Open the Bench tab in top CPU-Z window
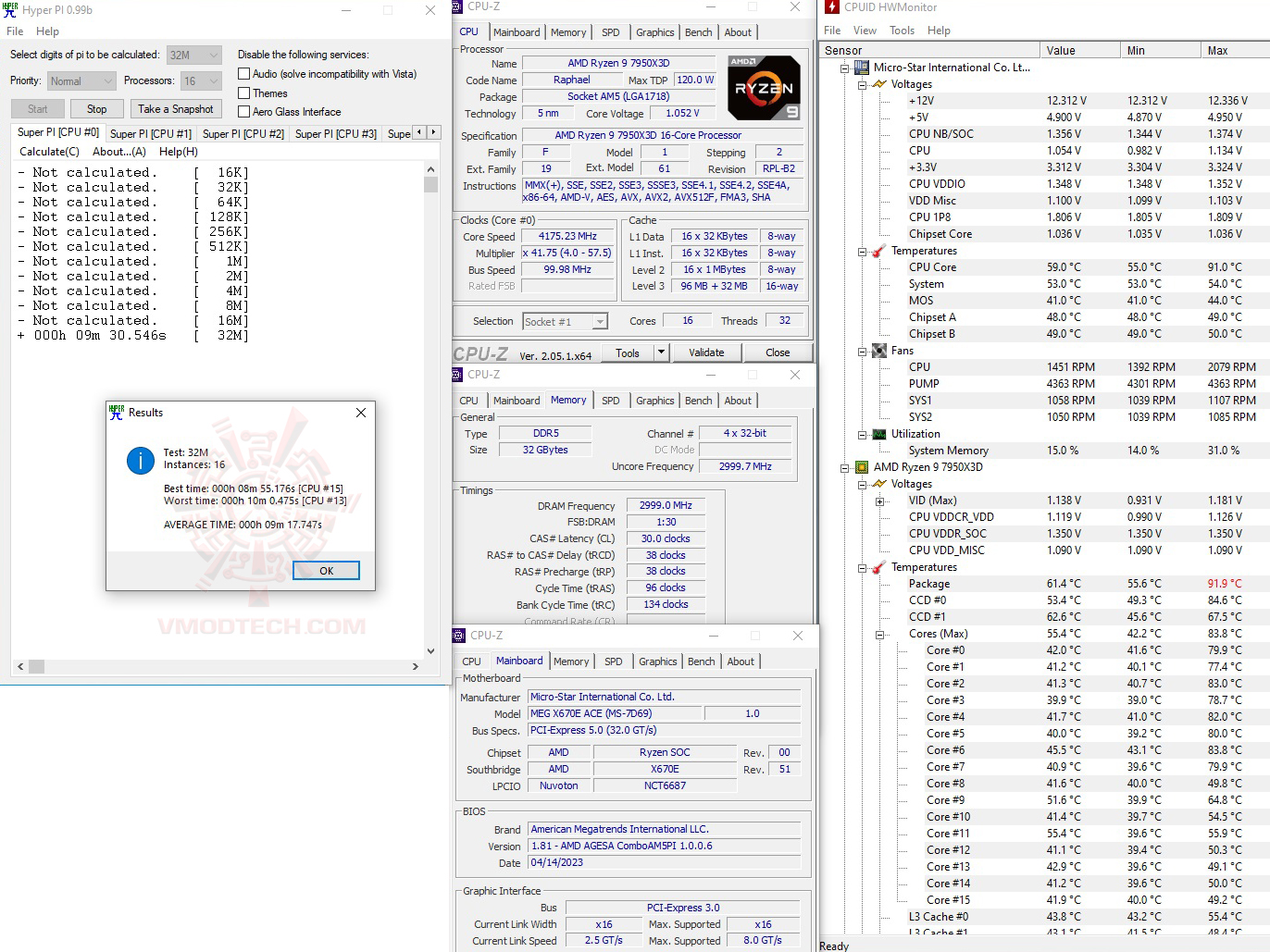The width and height of the screenshot is (1270, 952). tap(699, 32)
